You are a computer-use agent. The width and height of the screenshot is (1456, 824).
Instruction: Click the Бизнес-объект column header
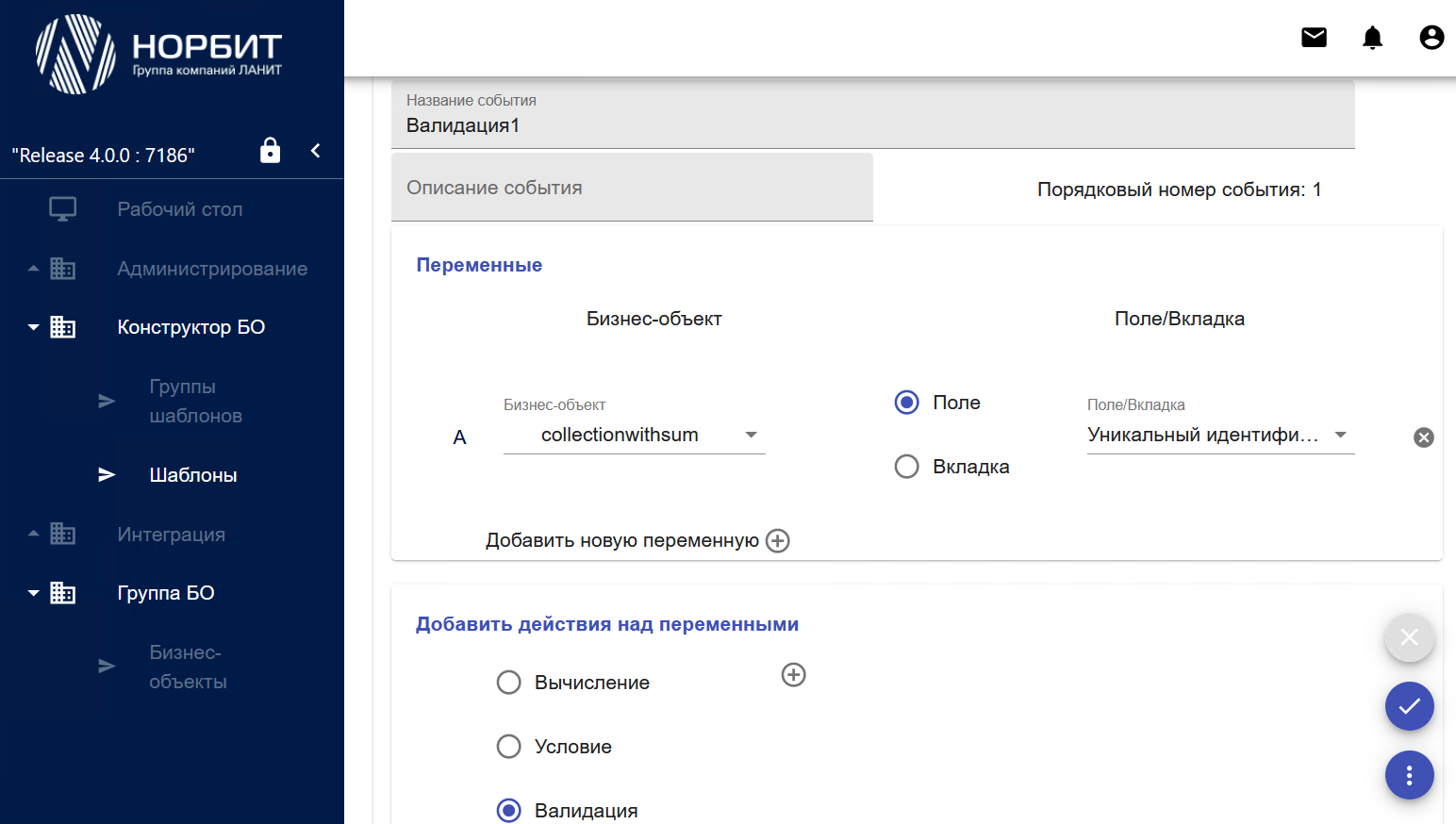point(654,319)
